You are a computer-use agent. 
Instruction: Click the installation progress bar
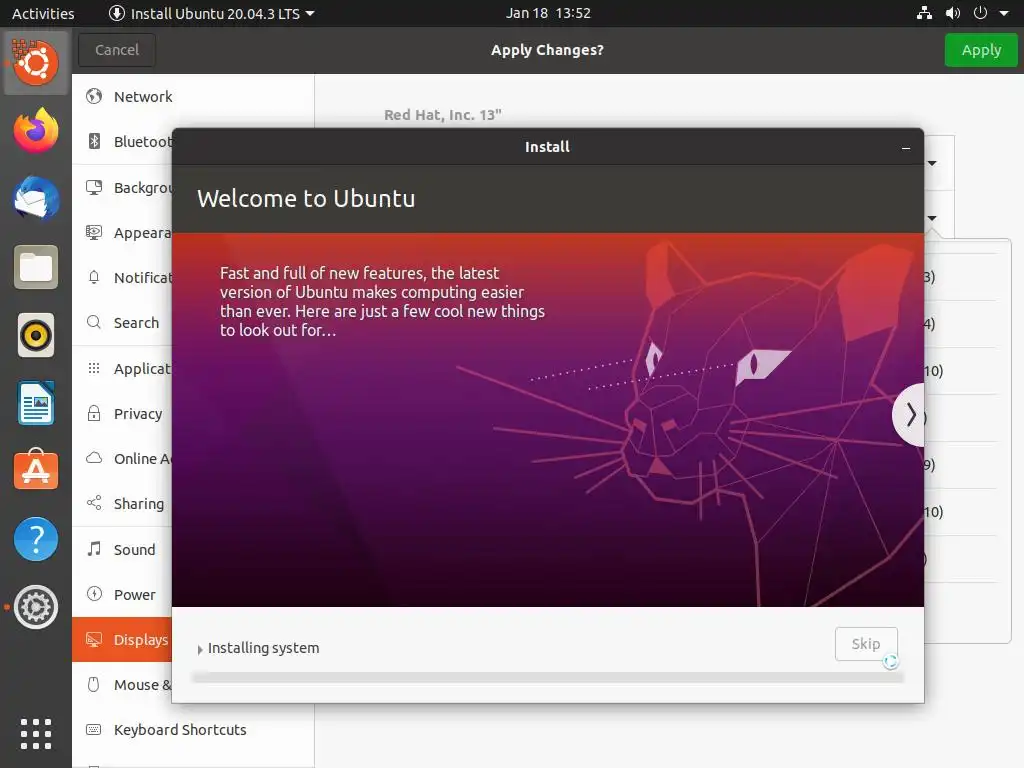tap(547, 678)
